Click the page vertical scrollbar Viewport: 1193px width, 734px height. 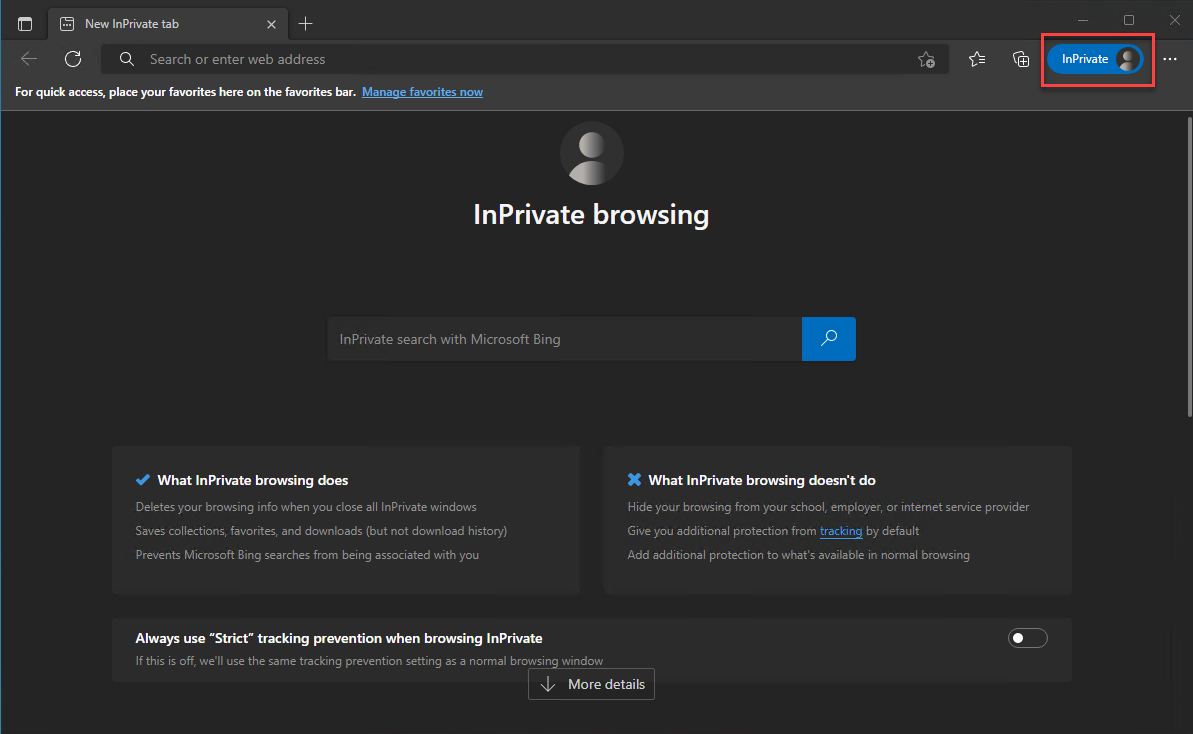(1188, 266)
